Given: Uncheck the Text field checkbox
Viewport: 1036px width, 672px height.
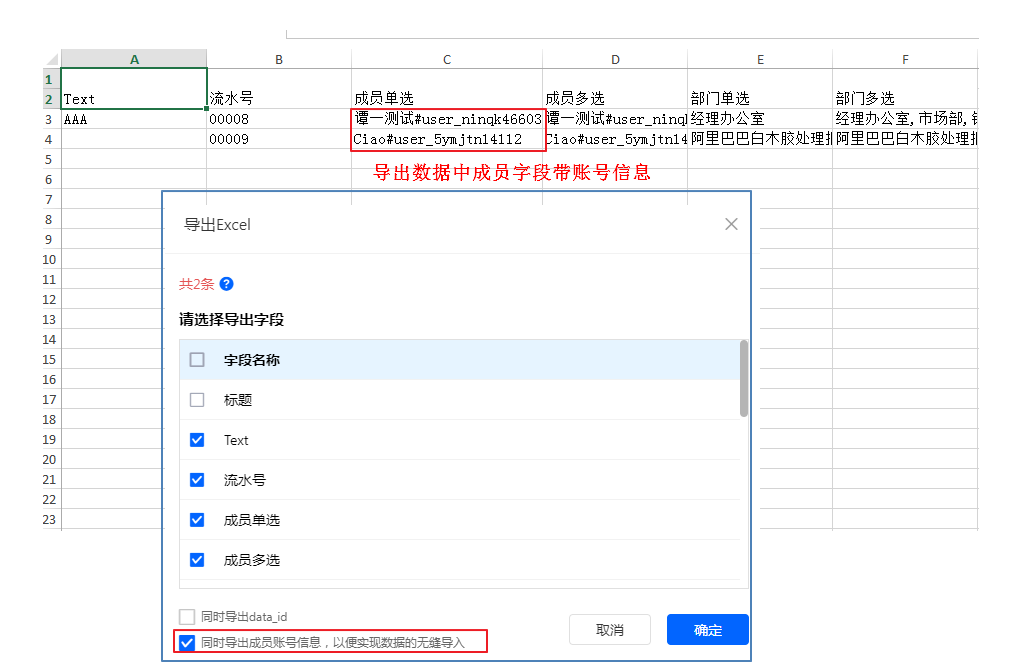Looking at the screenshot, I should [x=197, y=440].
